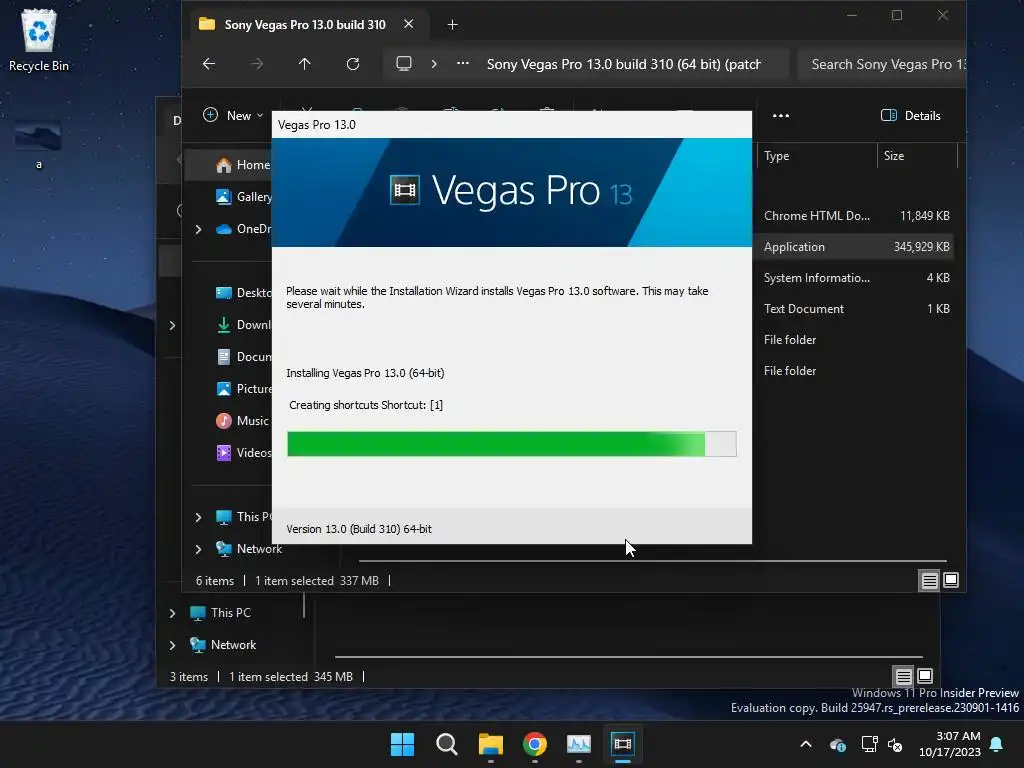Click the front window's horizontal scrollbar
This screenshot has width=1024, height=768.
pos(653,561)
